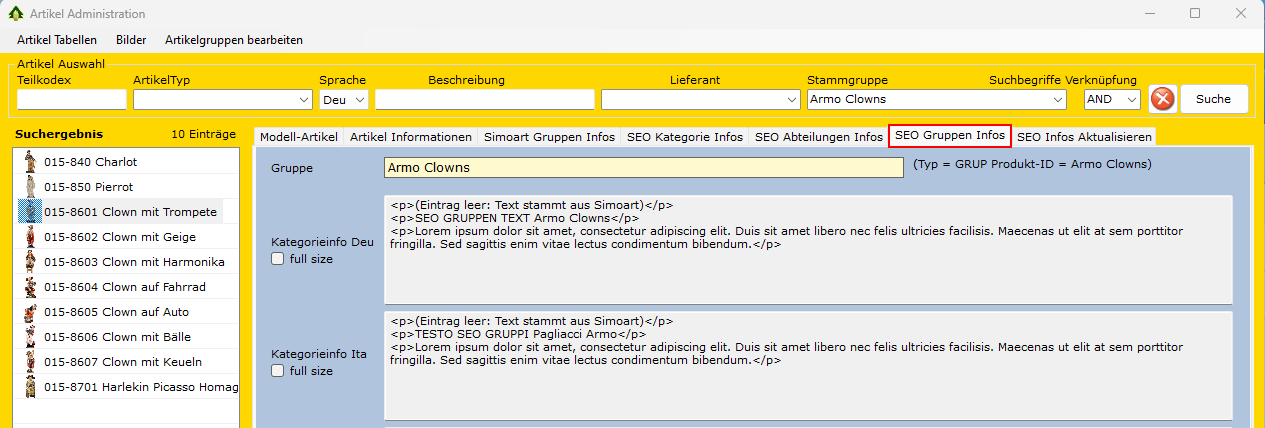Click the Charlot figurine thumbnail icon

point(30,162)
